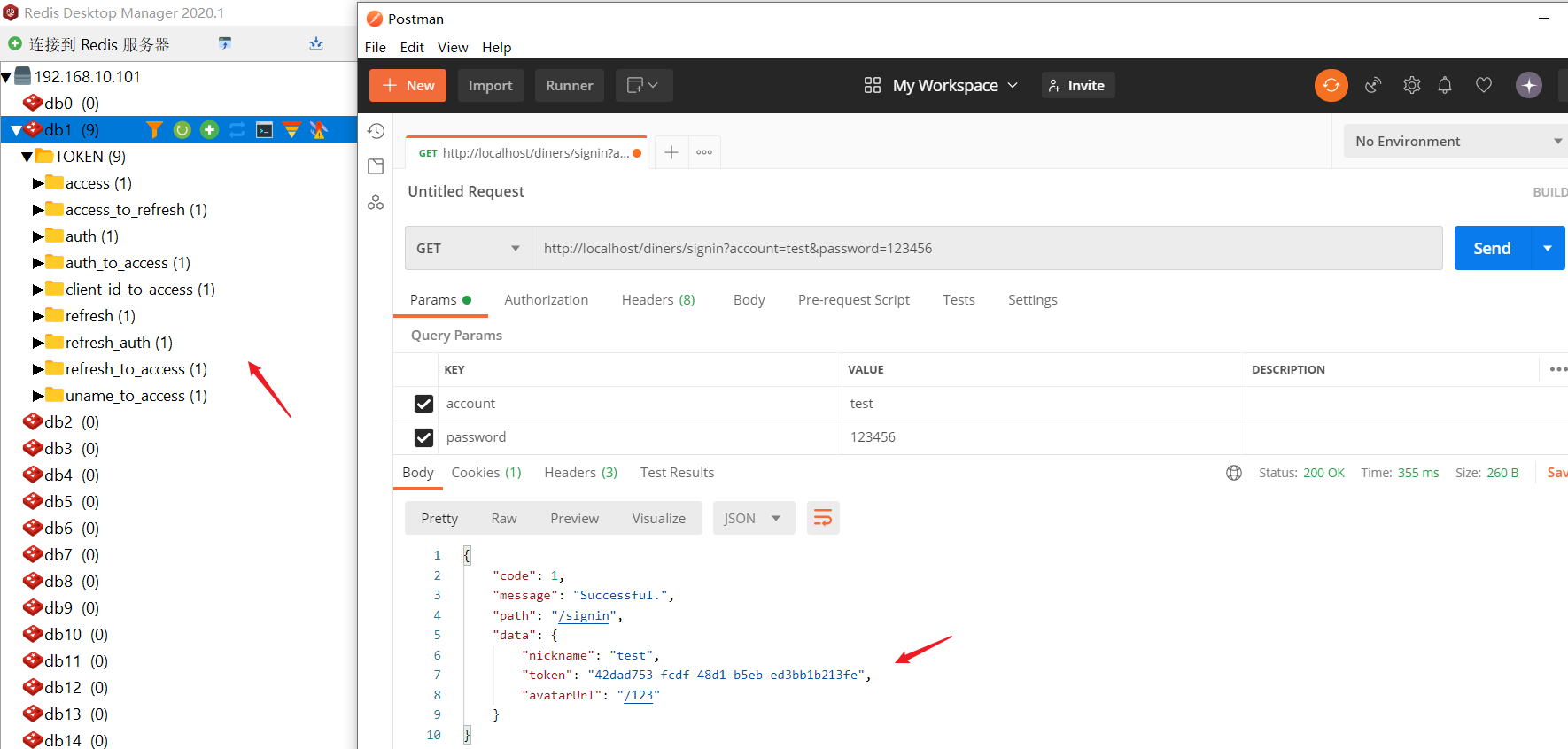The height and width of the screenshot is (749, 1568).
Task: Uncheck the account parameter checkbox
Action: pos(423,404)
